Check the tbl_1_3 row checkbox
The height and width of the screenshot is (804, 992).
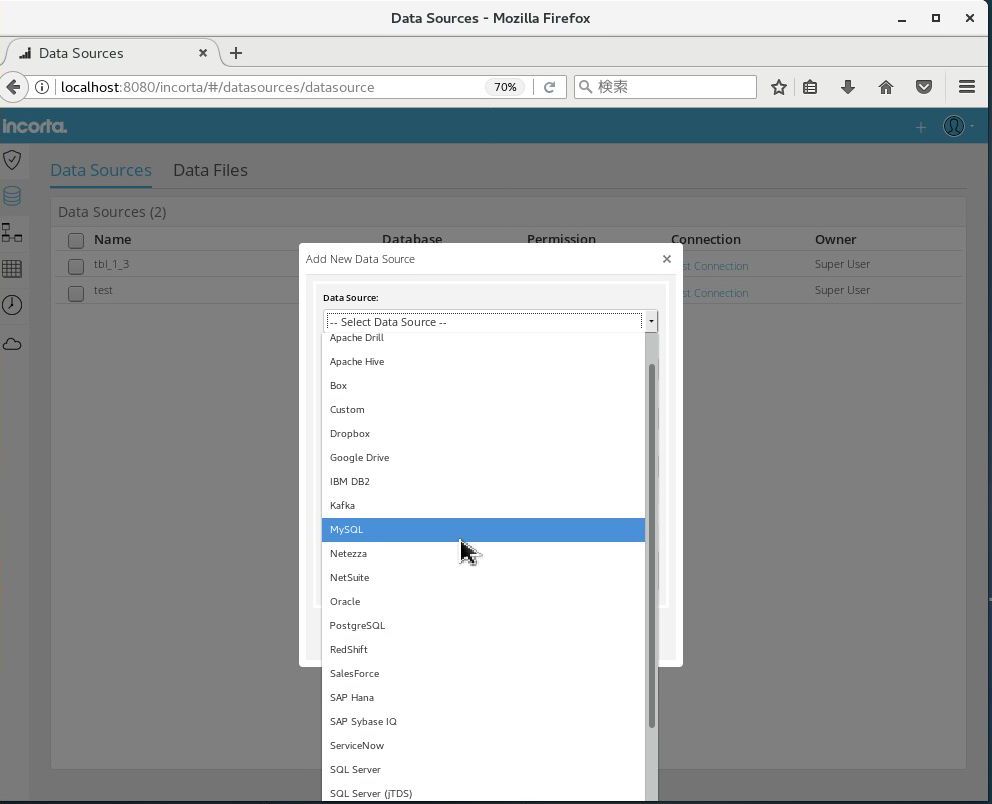[x=76, y=266]
